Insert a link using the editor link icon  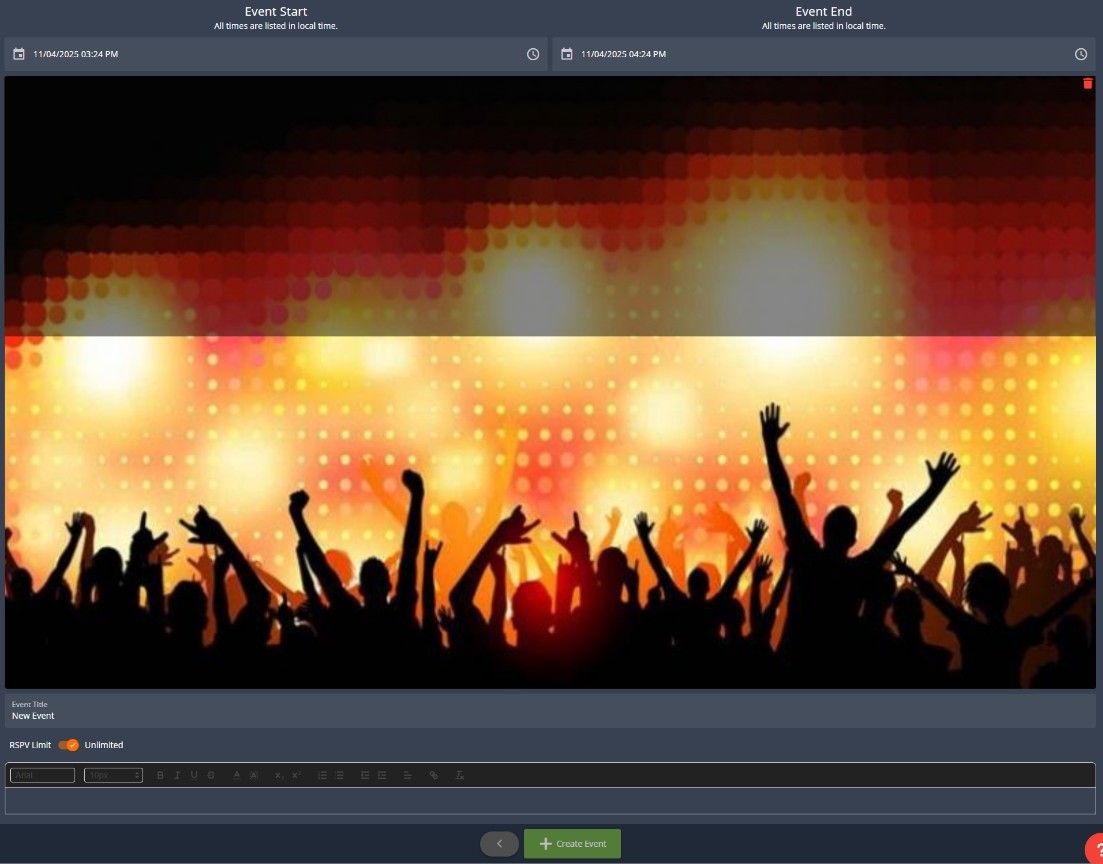tap(433, 775)
